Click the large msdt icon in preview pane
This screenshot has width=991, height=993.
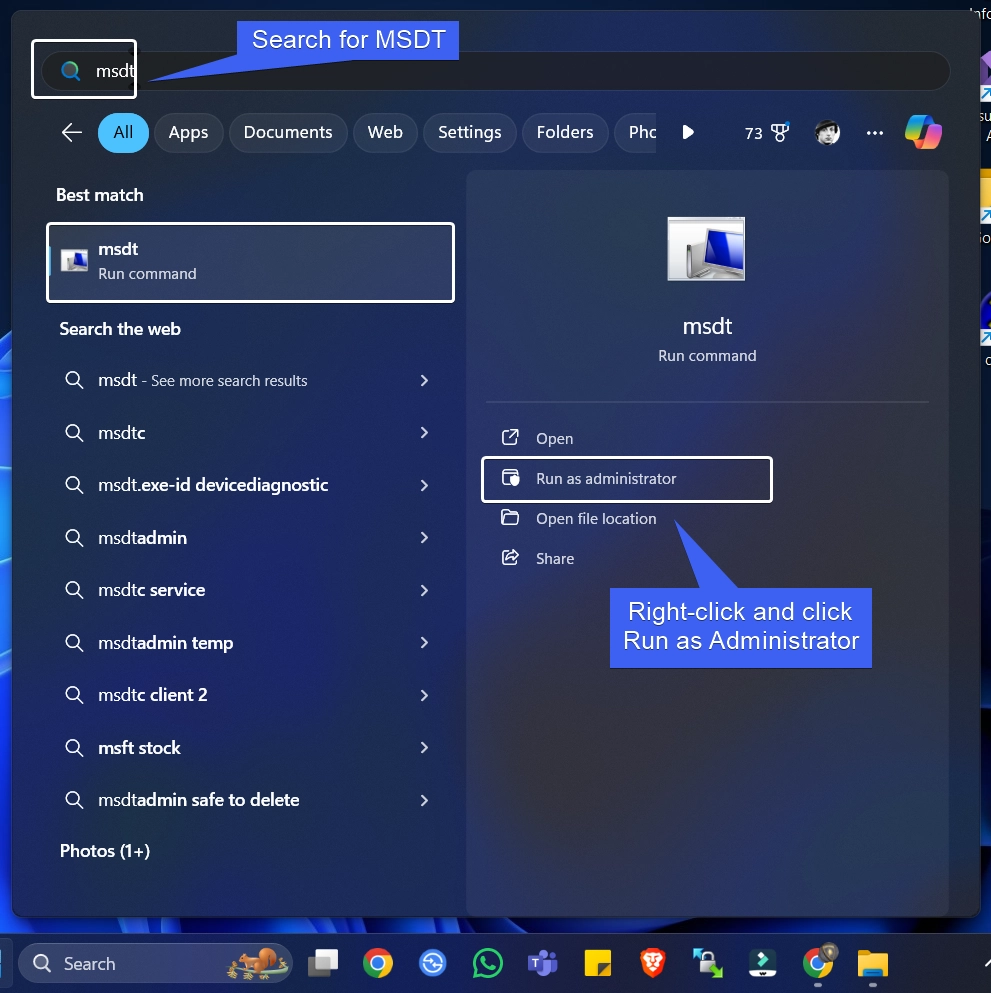(x=706, y=249)
